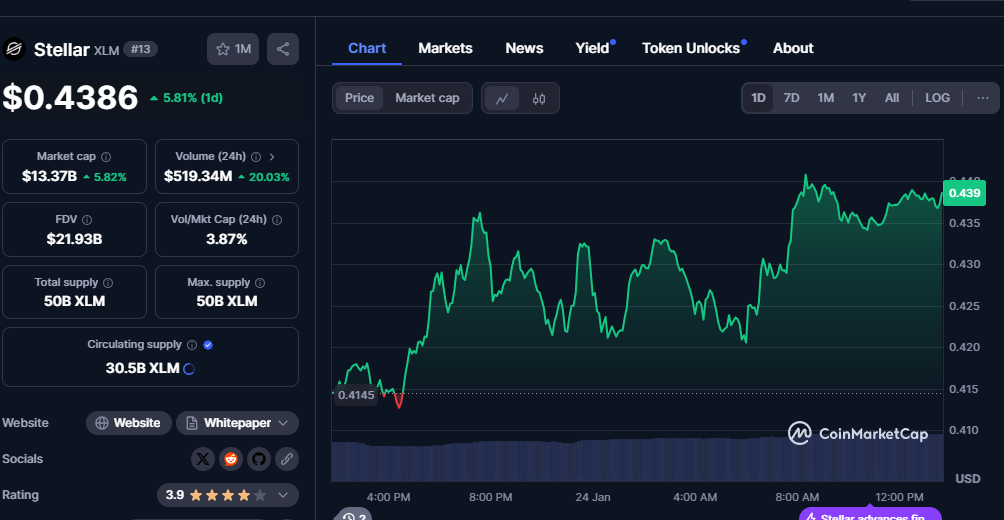
Task: Click the volume bars under chart
Action: tap(637, 460)
